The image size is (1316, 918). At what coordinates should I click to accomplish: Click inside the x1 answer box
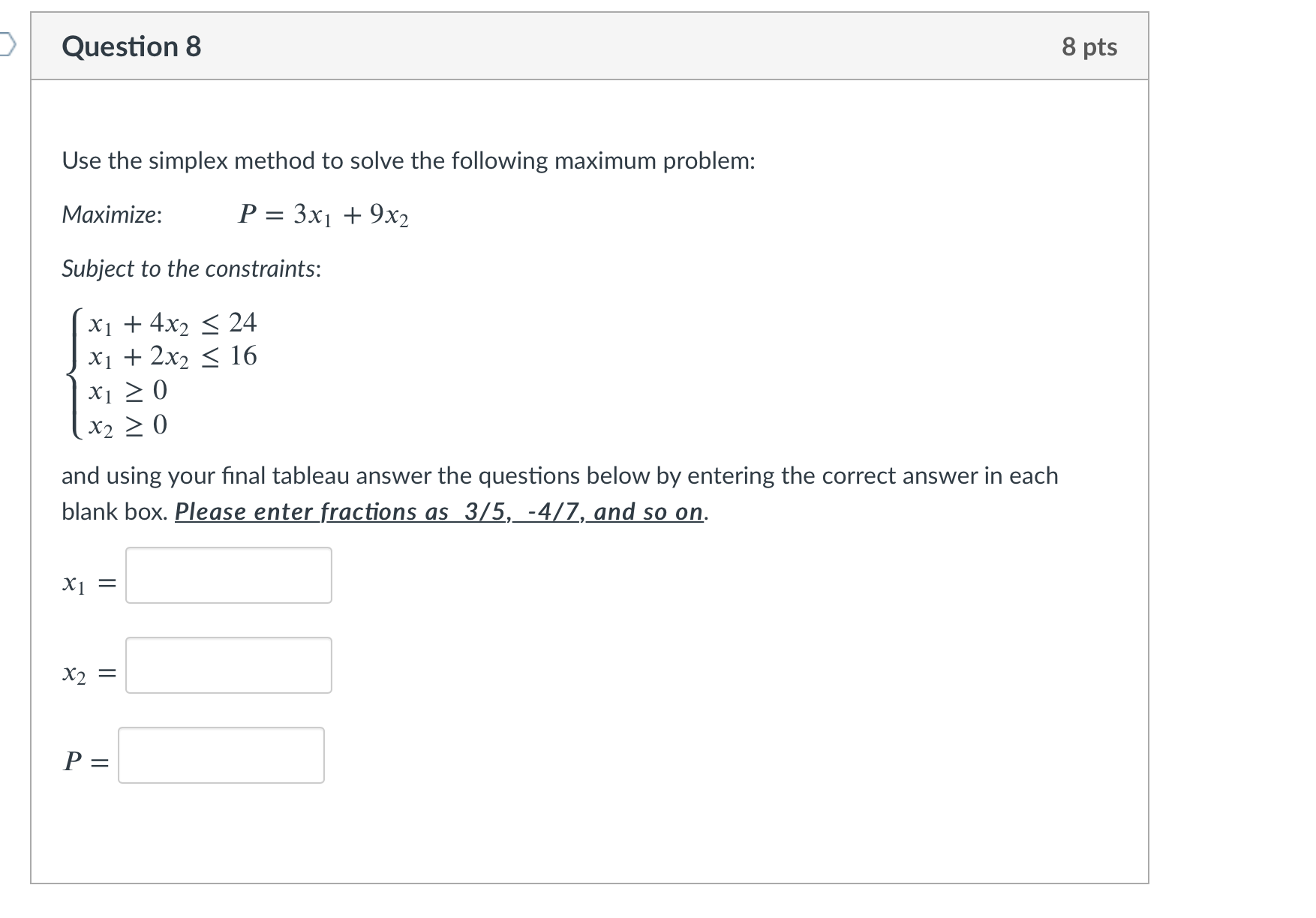pos(227,574)
